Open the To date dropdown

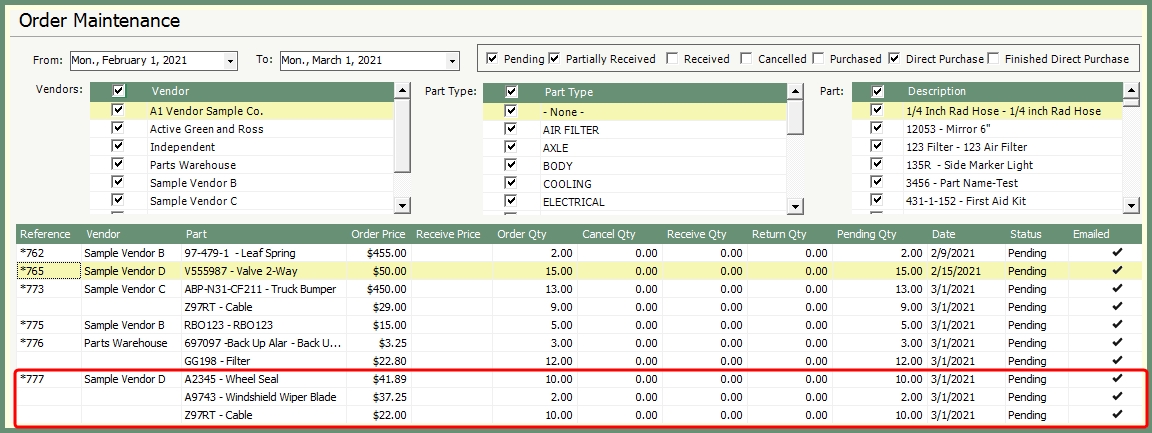(x=451, y=61)
